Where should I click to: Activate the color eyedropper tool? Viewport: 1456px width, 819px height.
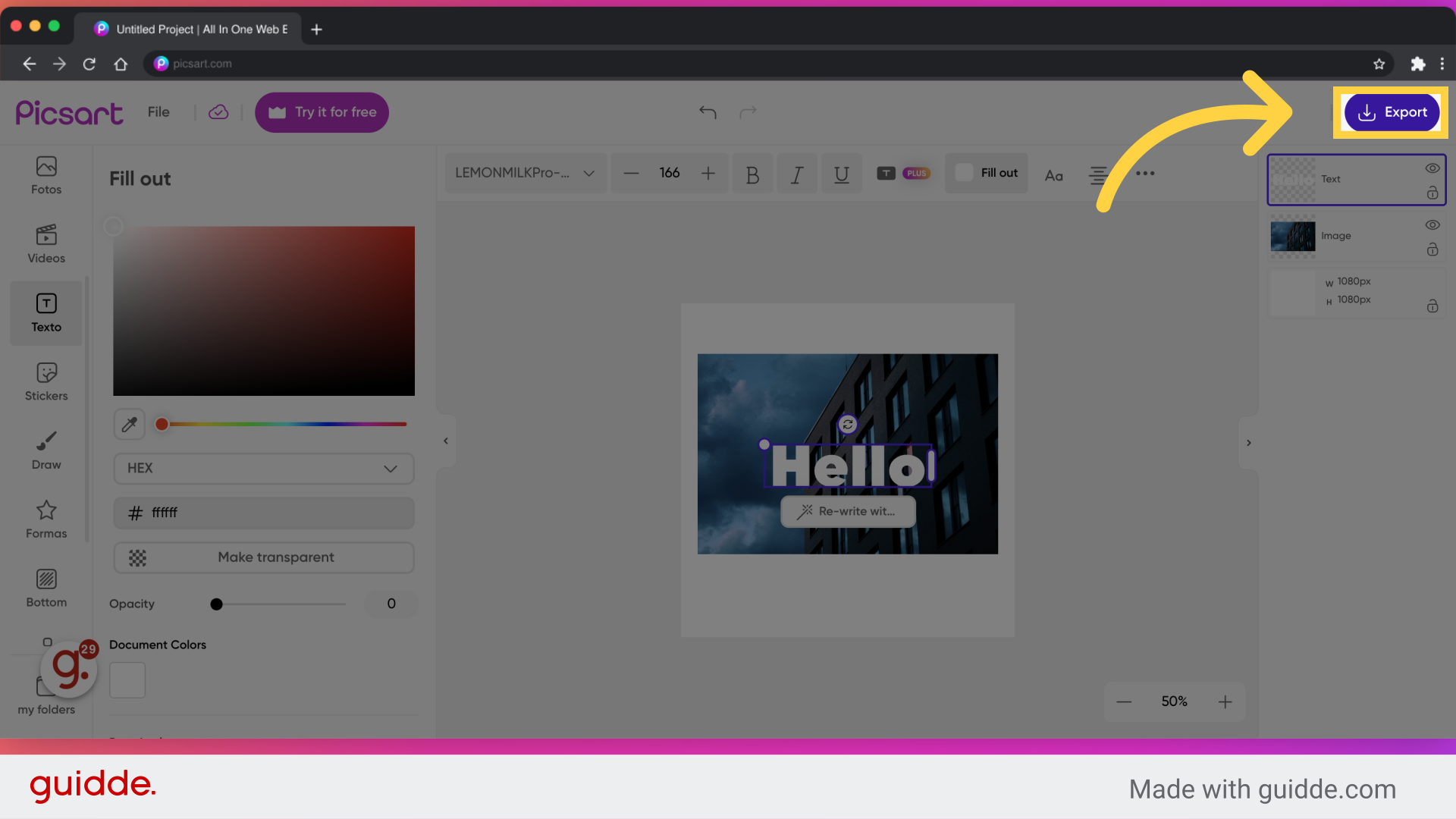[x=129, y=424]
